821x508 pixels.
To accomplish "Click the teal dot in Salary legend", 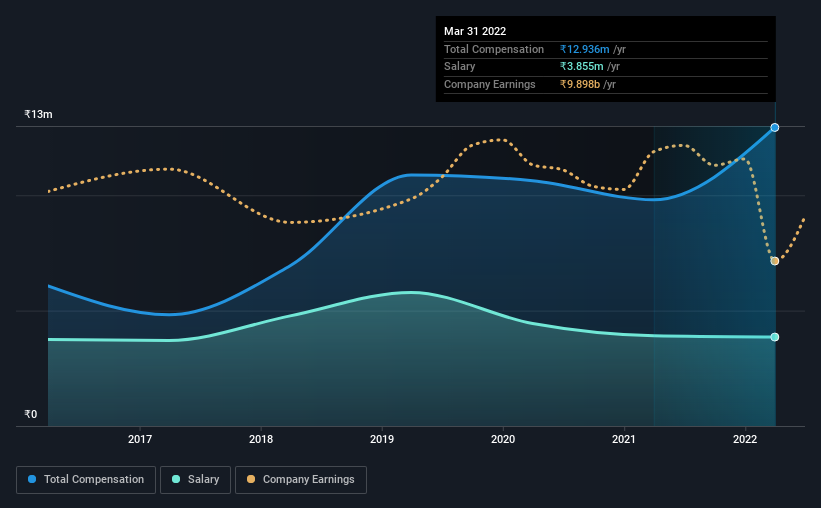I will [176, 479].
